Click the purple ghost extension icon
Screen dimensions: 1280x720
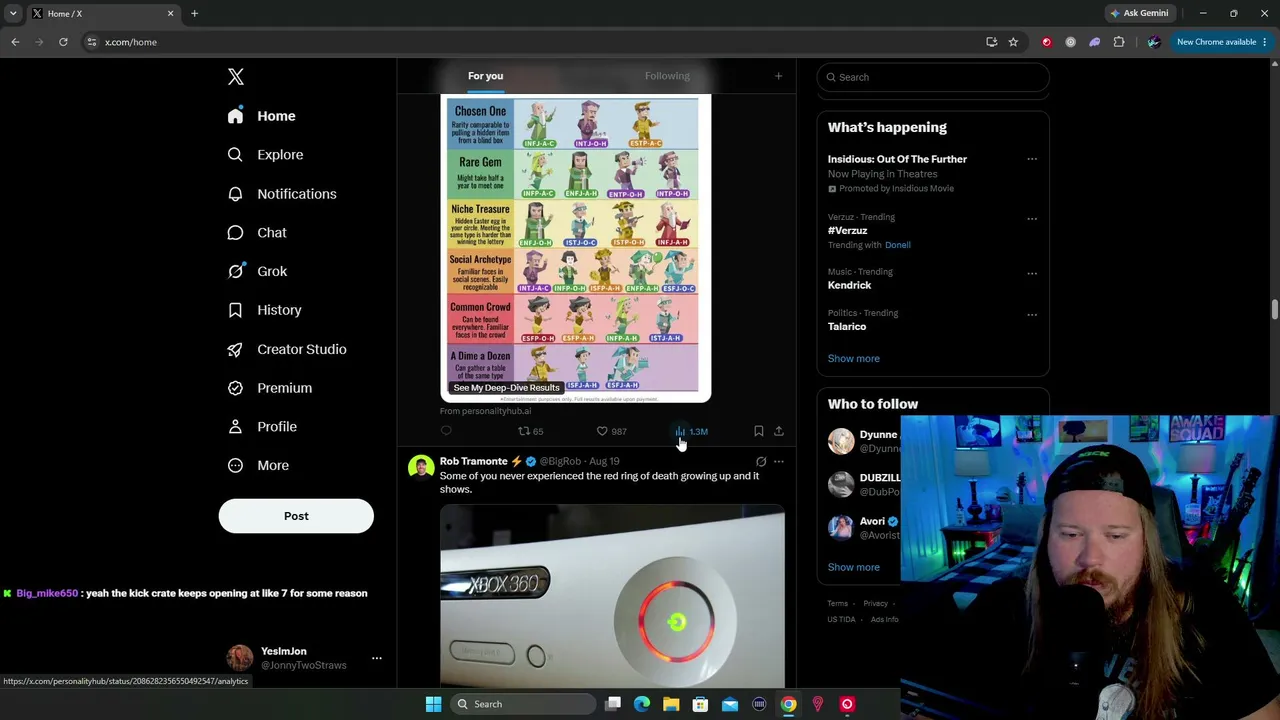point(1095,42)
